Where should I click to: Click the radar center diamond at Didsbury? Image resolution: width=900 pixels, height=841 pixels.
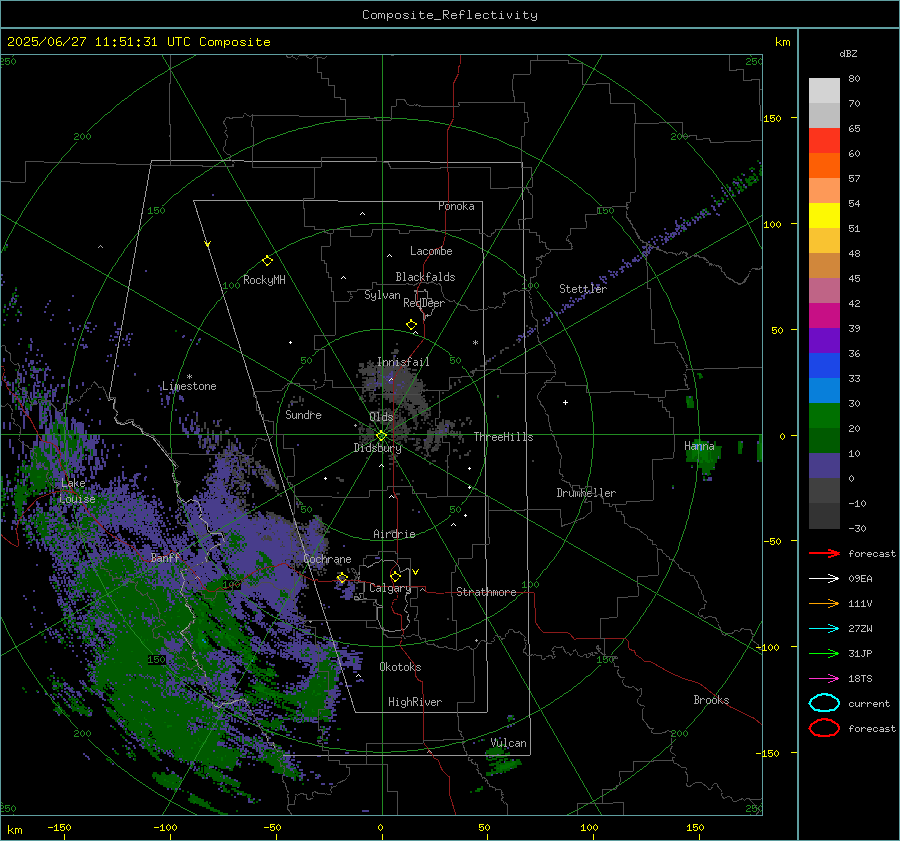click(382, 436)
